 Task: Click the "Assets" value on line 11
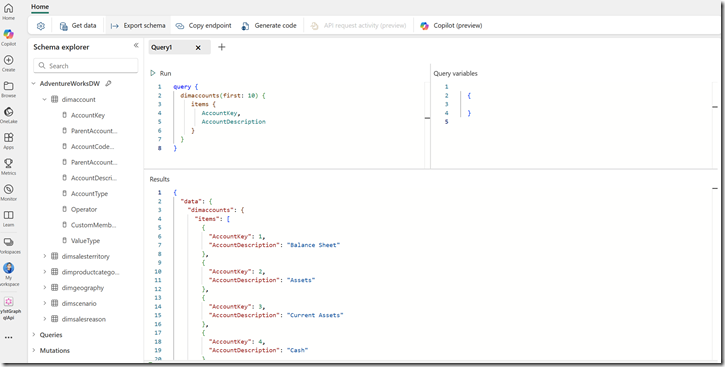tap(301, 280)
